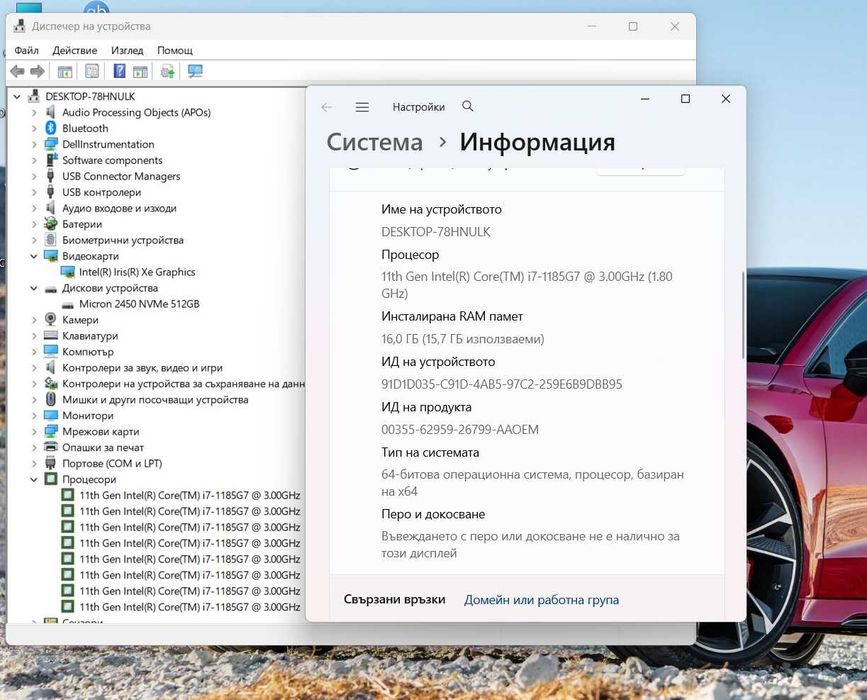Click the Перо и докосване value text
Viewport: 867px width, 700px height.
(x=530, y=545)
